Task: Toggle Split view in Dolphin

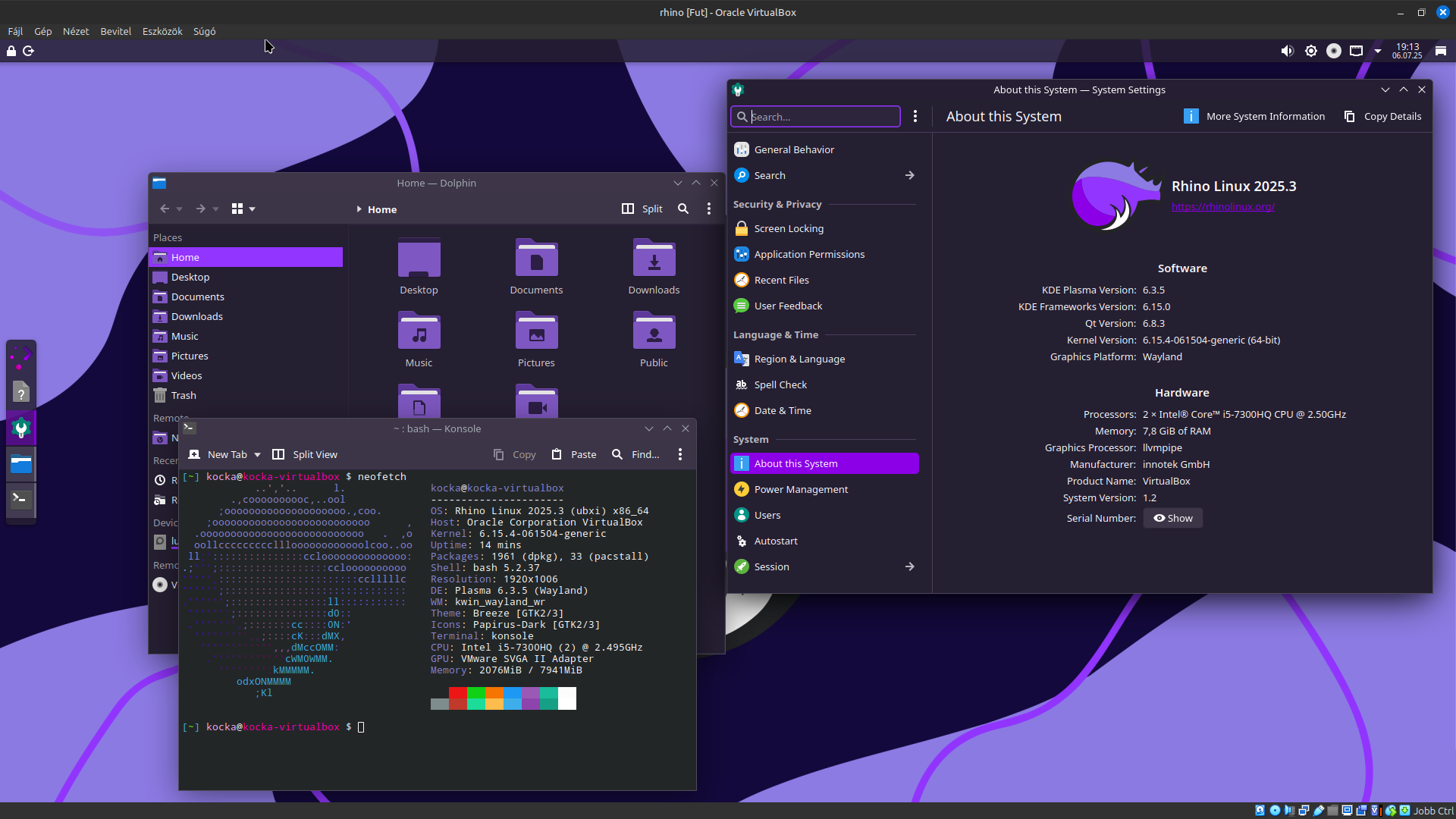Action: [642, 209]
